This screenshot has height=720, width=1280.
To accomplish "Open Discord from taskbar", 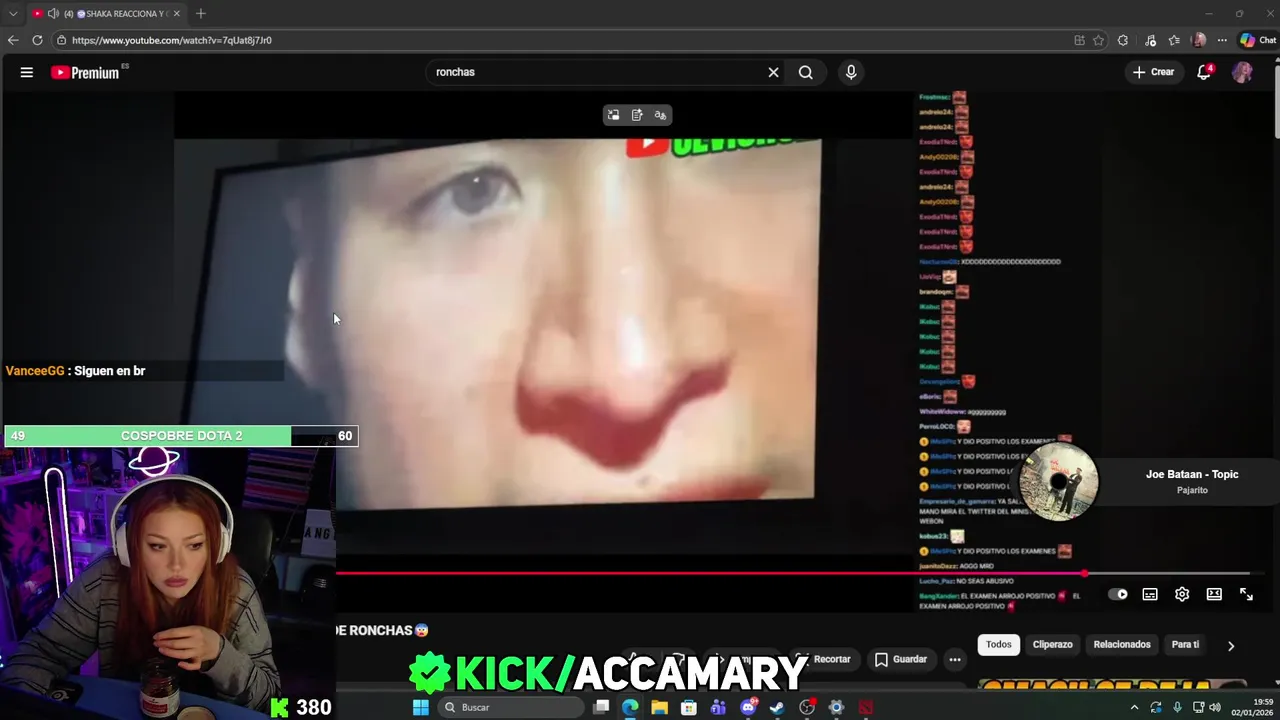I will point(748,707).
